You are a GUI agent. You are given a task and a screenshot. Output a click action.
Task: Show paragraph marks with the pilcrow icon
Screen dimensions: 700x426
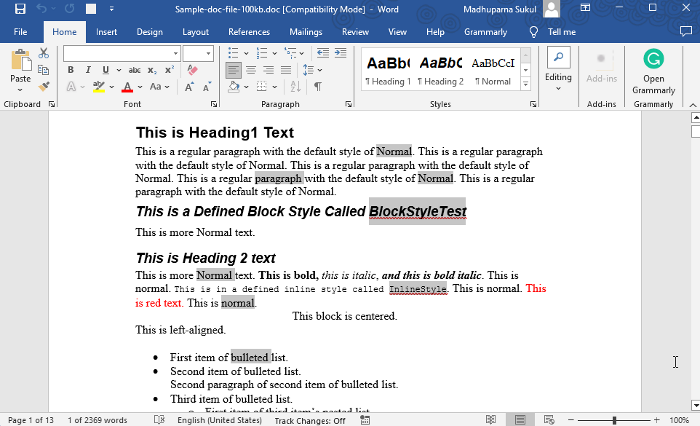tap(318, 87)
